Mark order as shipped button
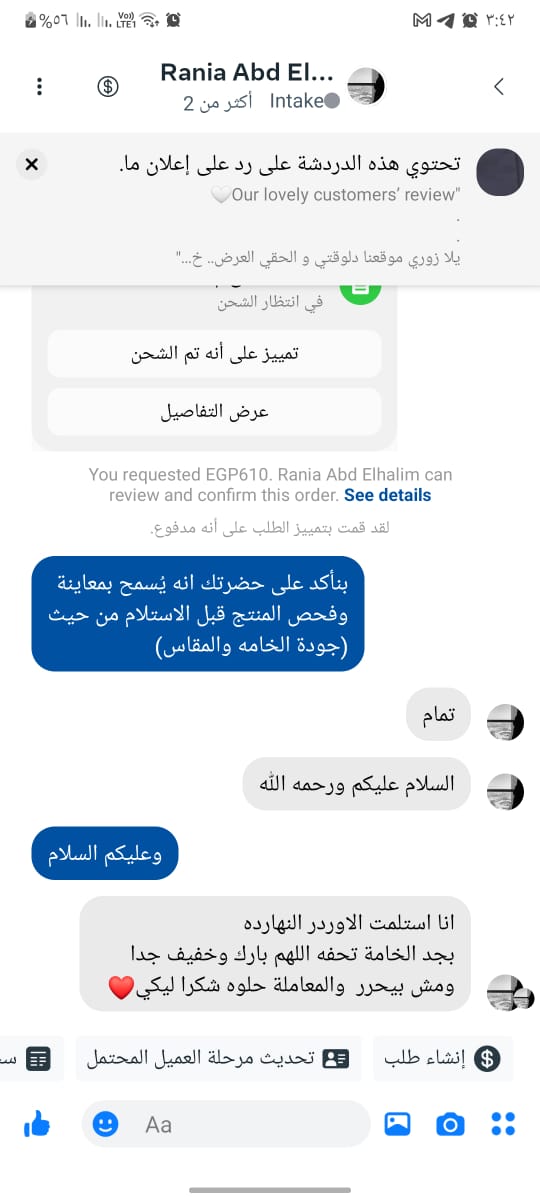This screenshot has width=540, height=1200. click(x=214, y=354)
